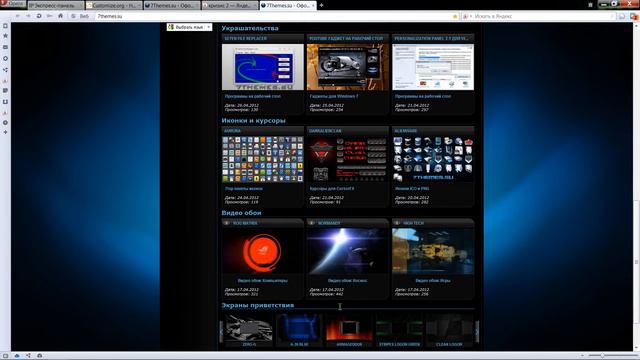
Task: Open the SetupFile Replacer thumbnail image
Action: [x=262, y=67]
